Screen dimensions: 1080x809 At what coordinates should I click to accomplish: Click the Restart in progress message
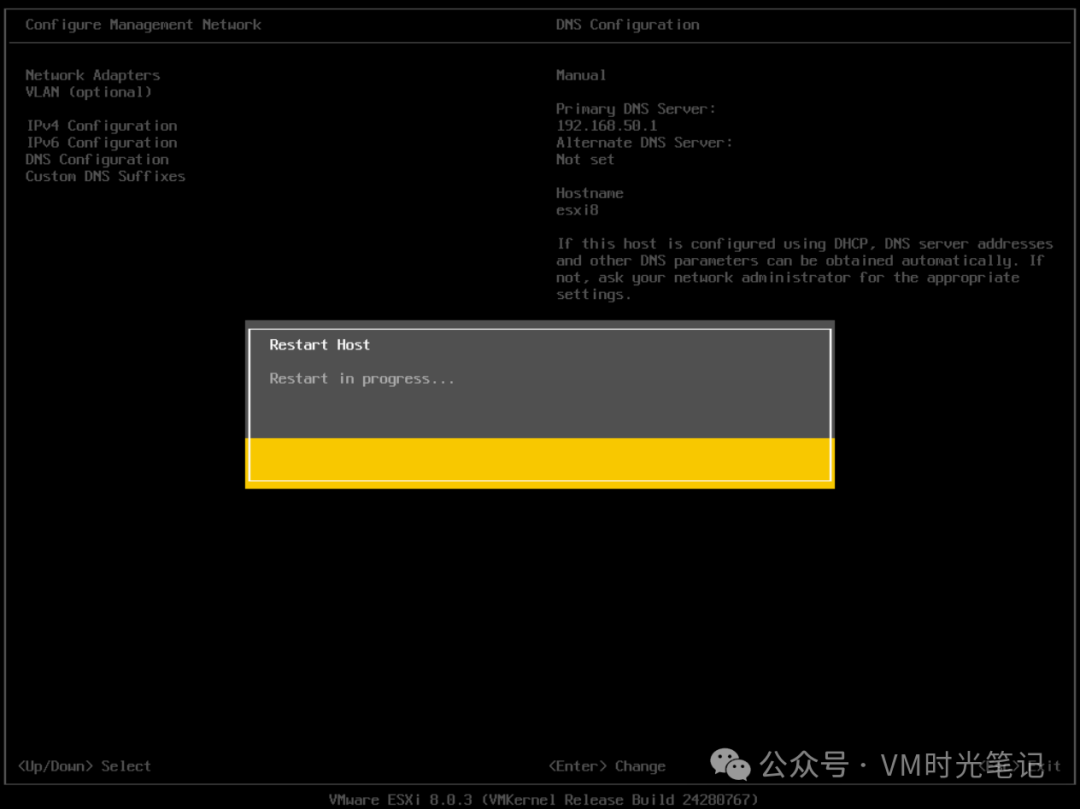[x=362, y=379]
